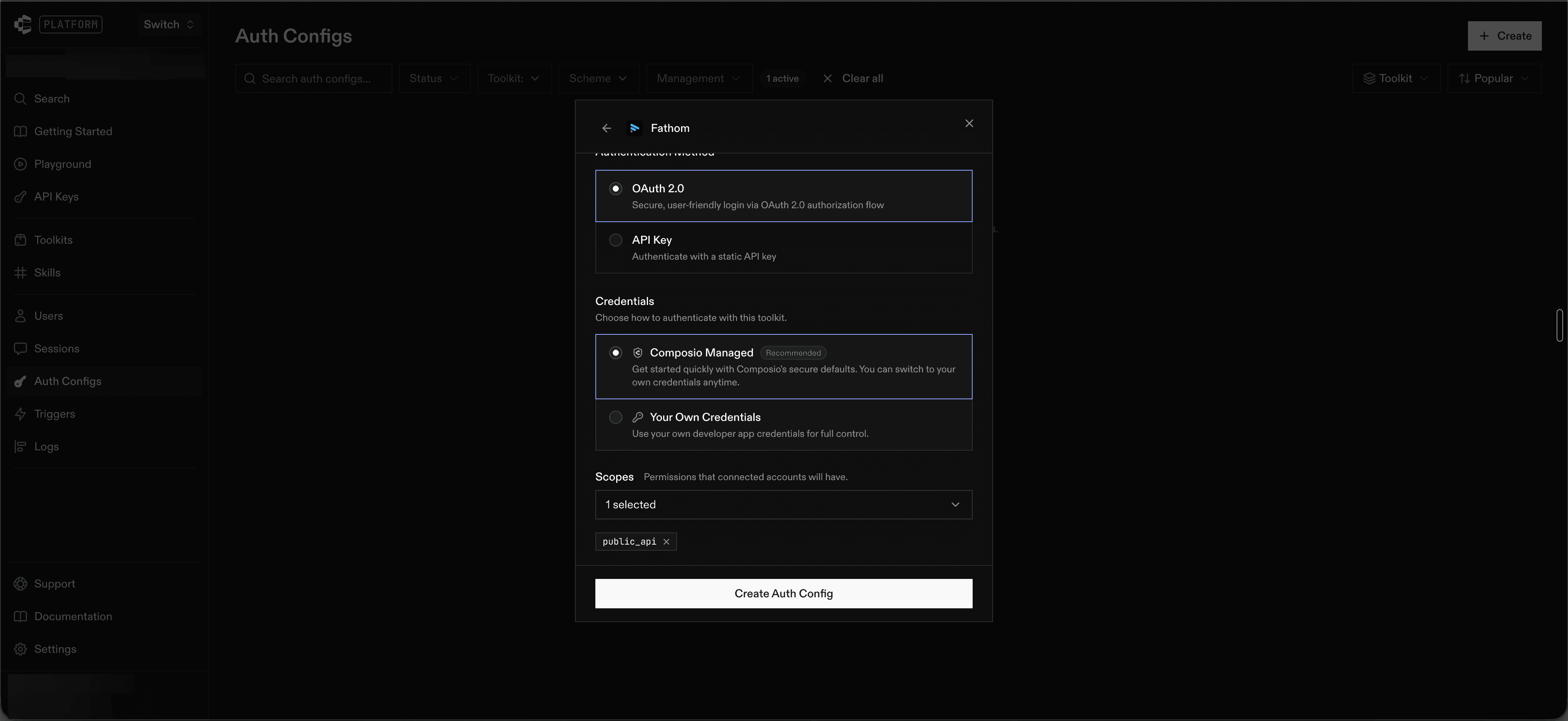The image size is (1568, 721).
Task: Go back using the arrow beside Fathom
Action: (x=606, y=128)
